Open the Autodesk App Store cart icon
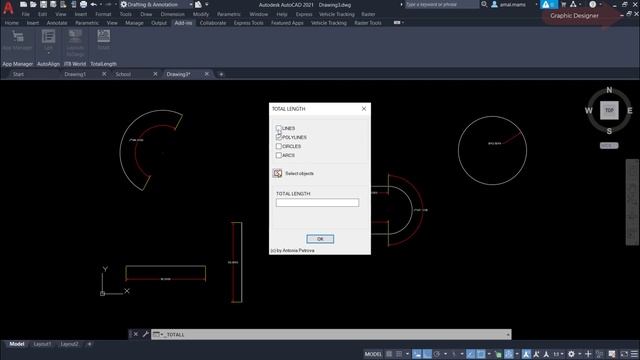This screenshot has height=360, width=640. 564,4
